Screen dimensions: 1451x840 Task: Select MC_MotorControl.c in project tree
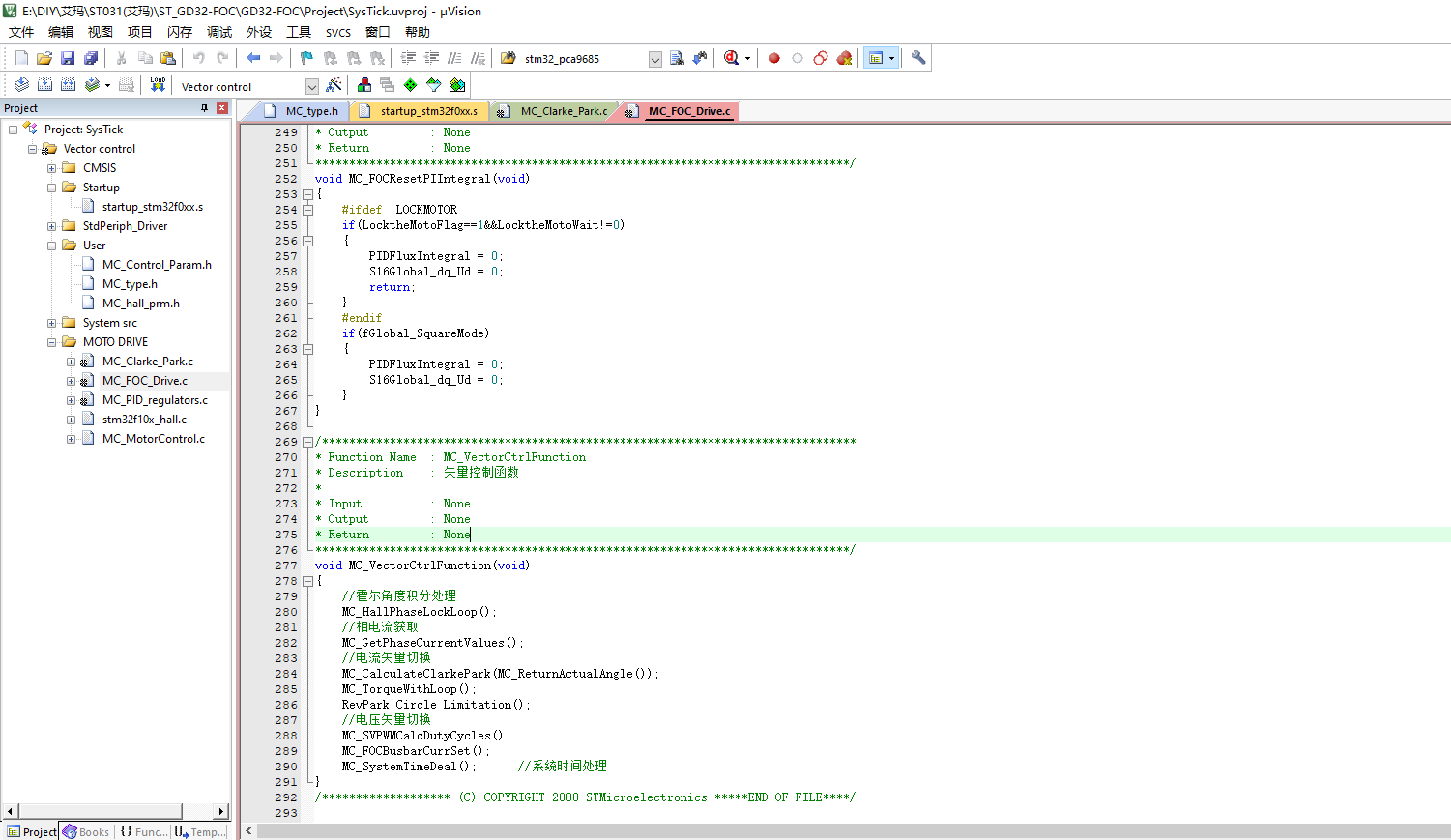[x=154, y=439]
